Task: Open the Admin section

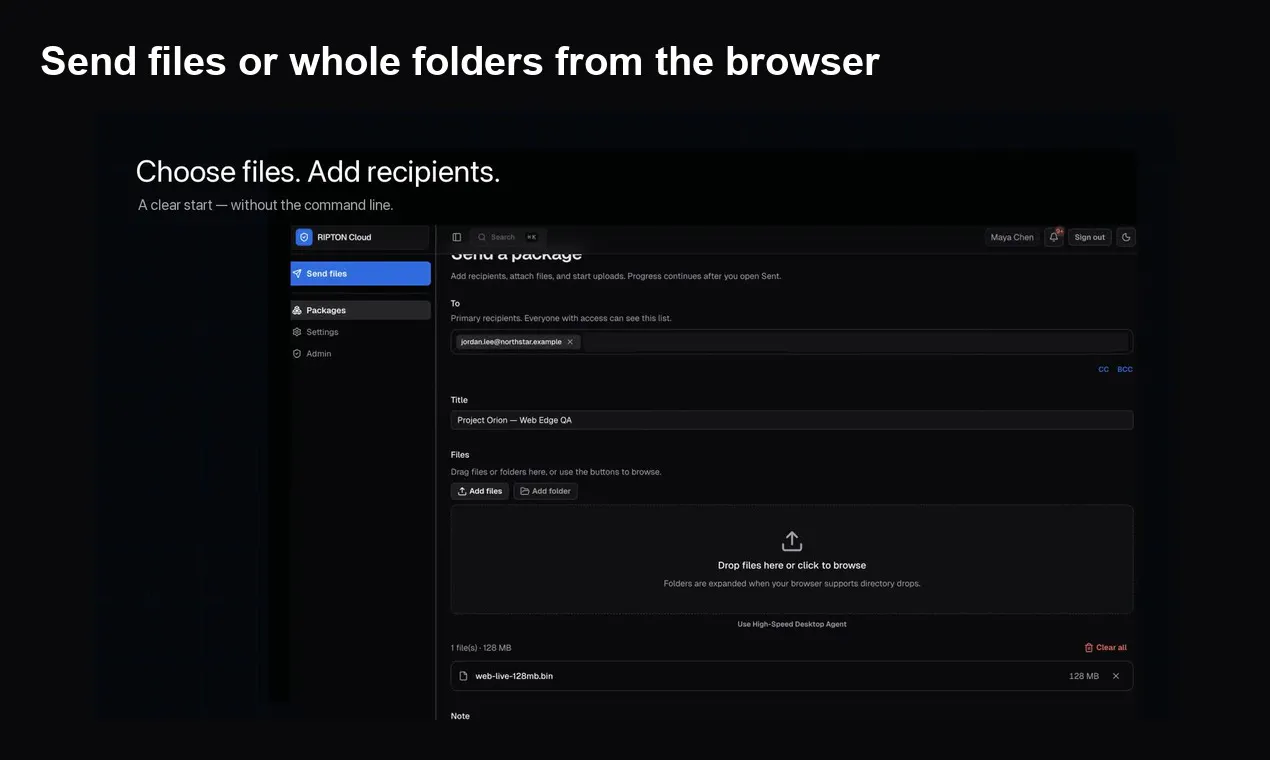Action: (361, 354)
